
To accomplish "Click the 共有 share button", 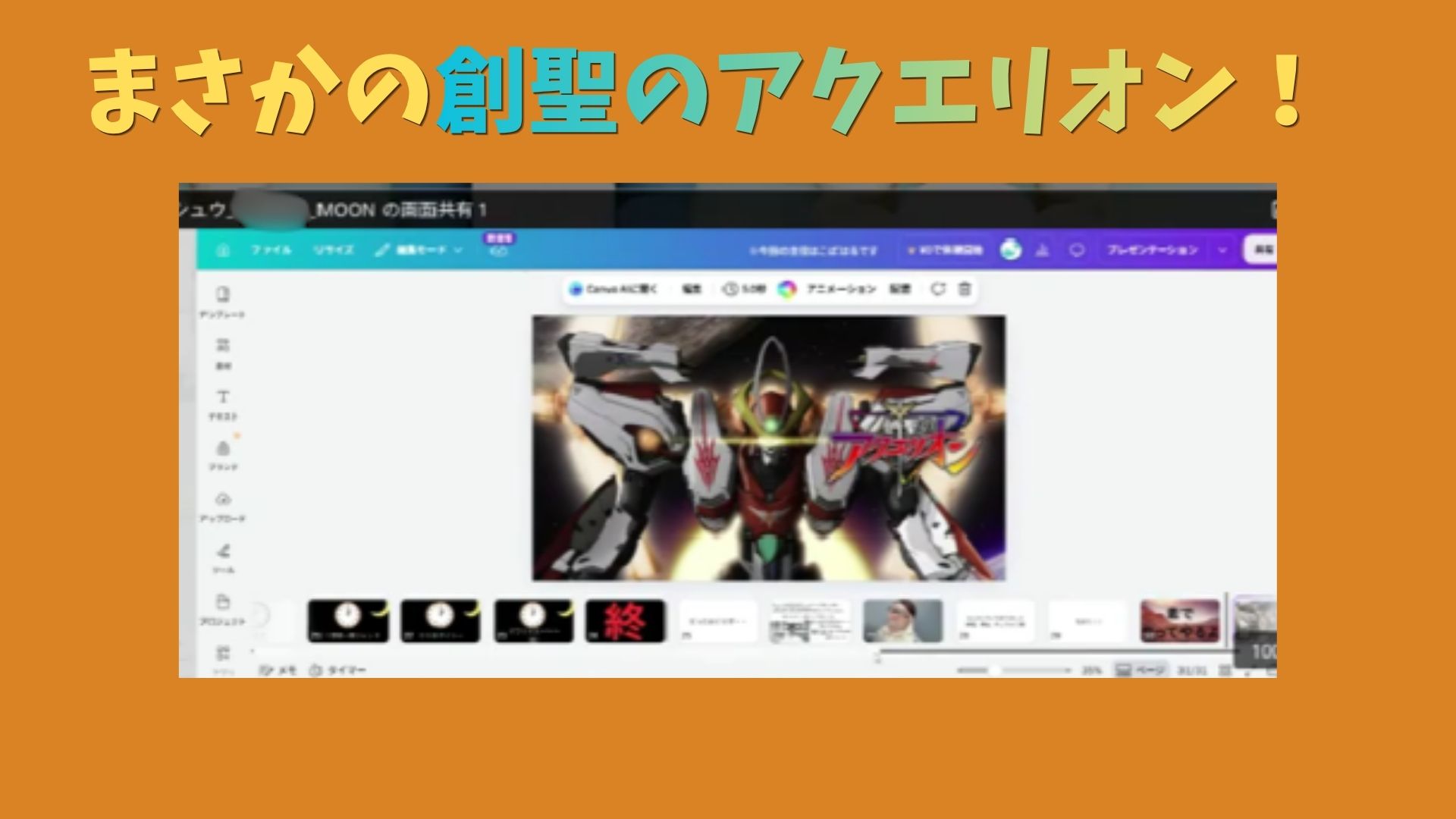I will [1261, 249].
